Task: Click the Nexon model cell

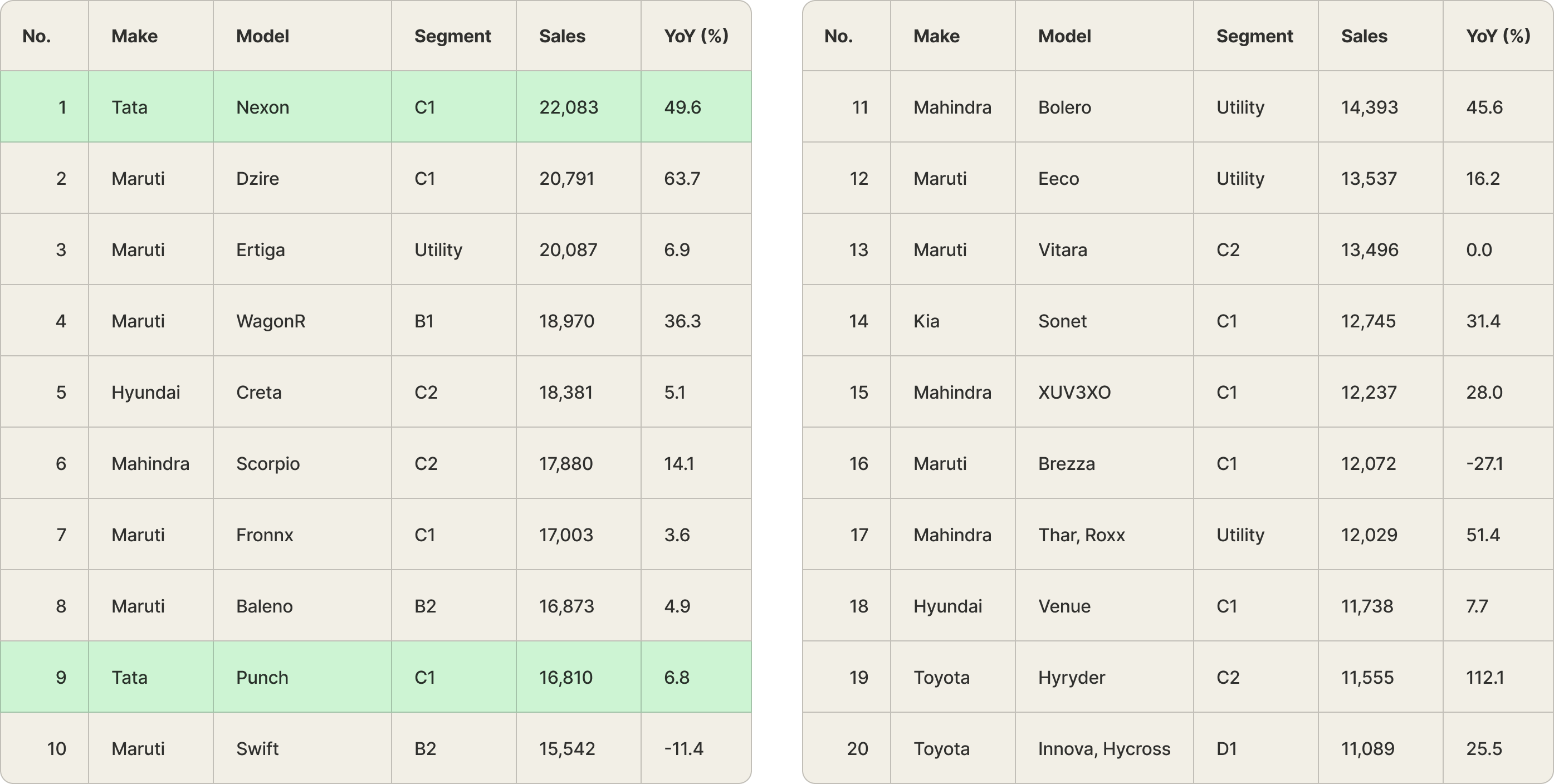Action: pos(263,107)
